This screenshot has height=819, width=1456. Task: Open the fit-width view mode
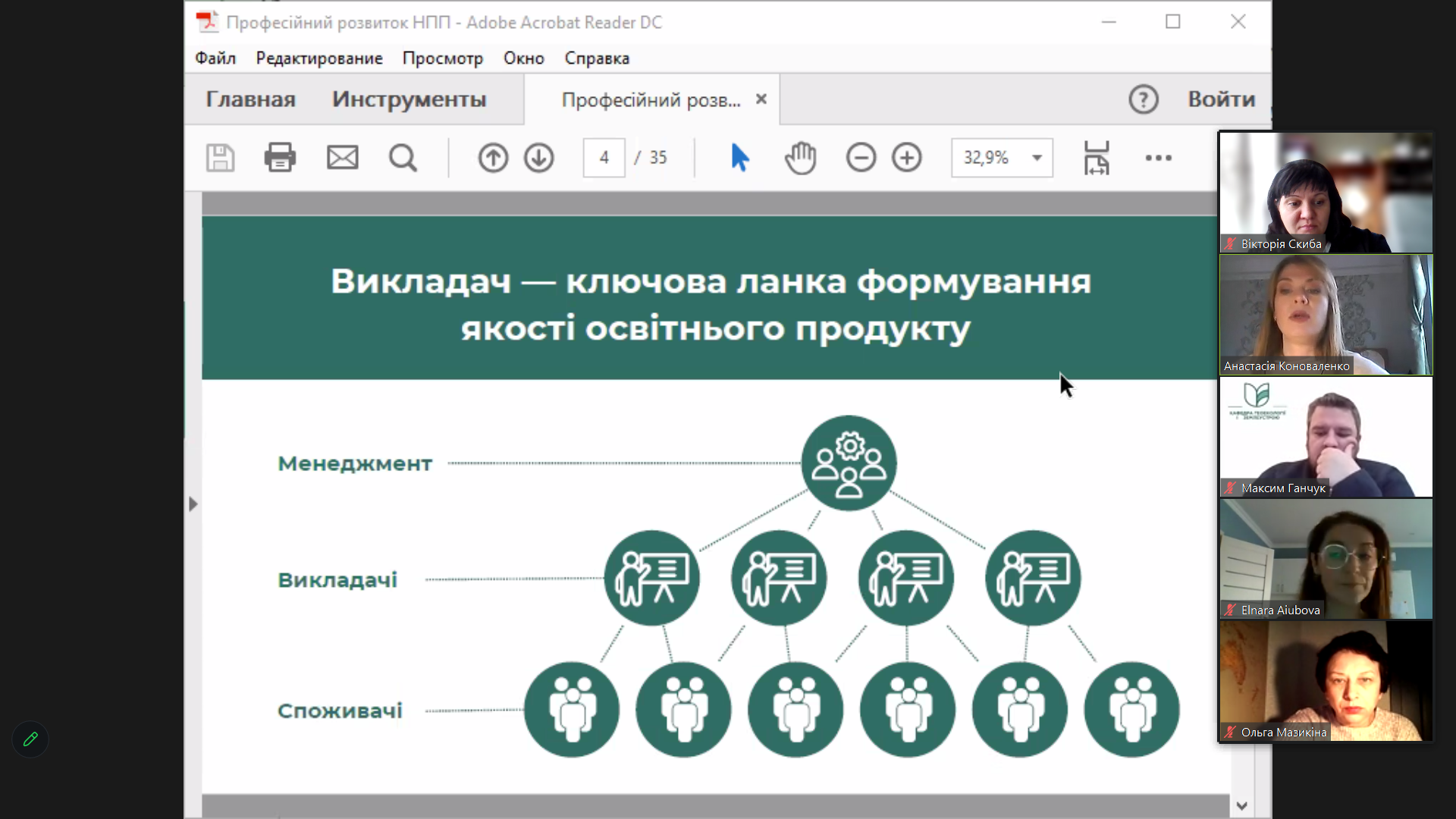(1097, 158)
